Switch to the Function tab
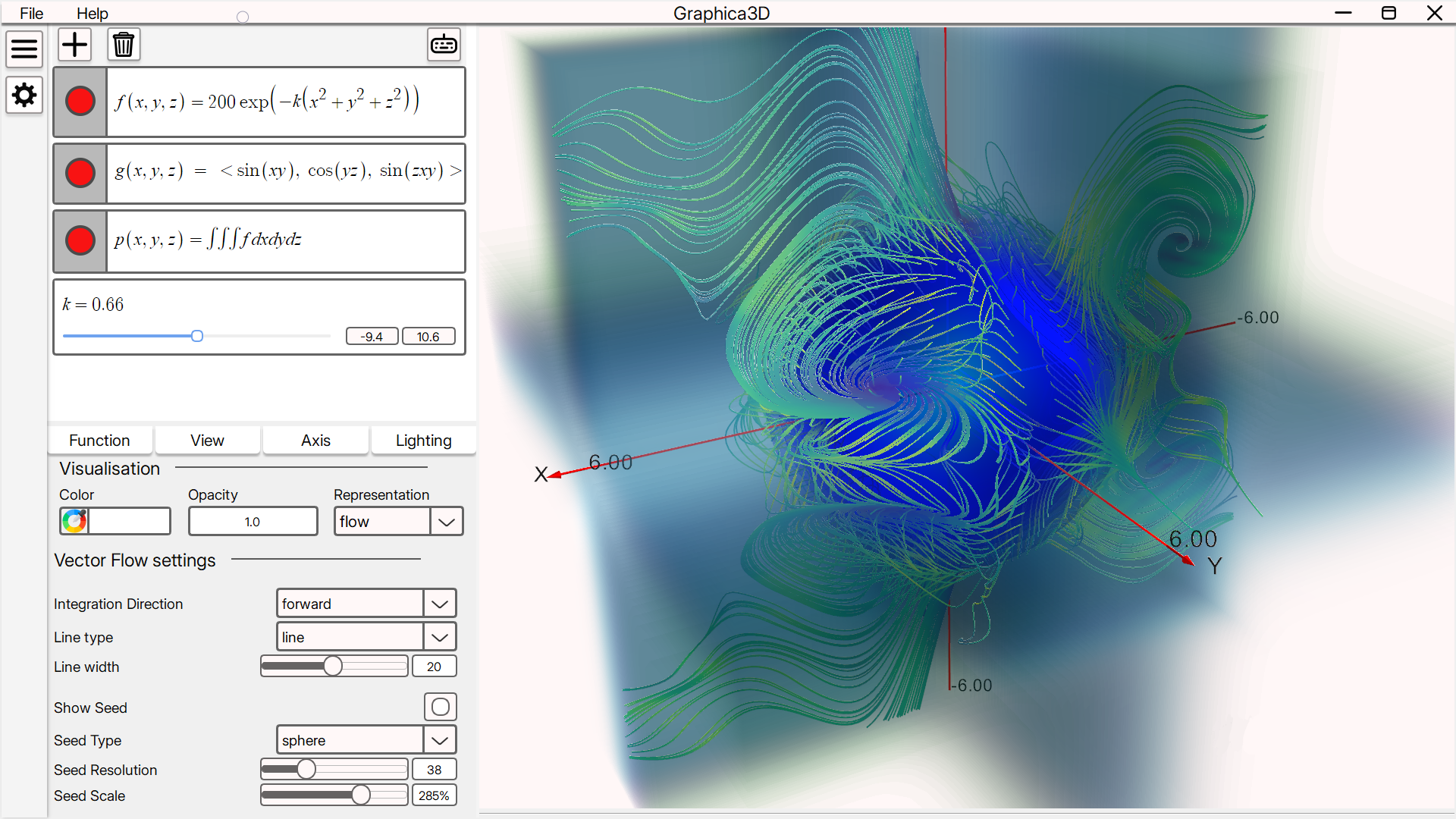1456x819 pixels. click(x=99, y=441)
